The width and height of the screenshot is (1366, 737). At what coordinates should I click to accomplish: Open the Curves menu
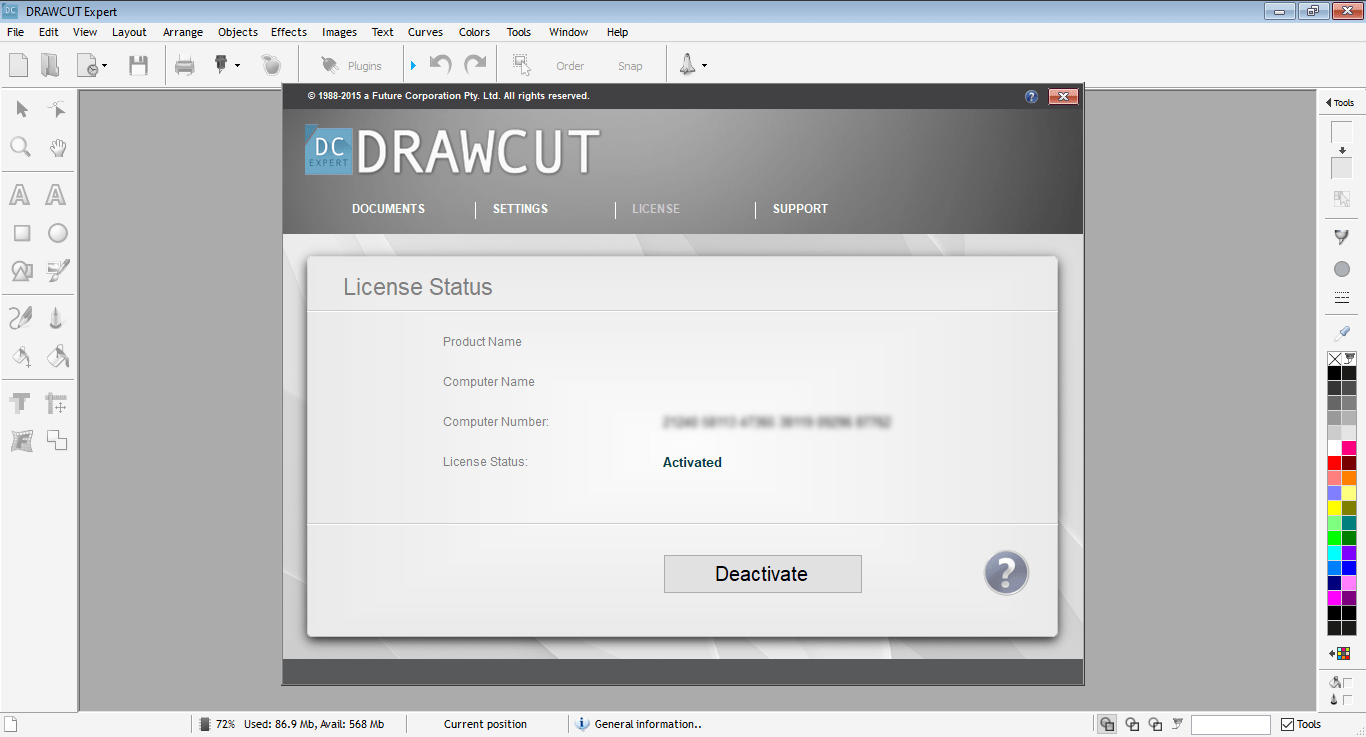coord(425,32)
